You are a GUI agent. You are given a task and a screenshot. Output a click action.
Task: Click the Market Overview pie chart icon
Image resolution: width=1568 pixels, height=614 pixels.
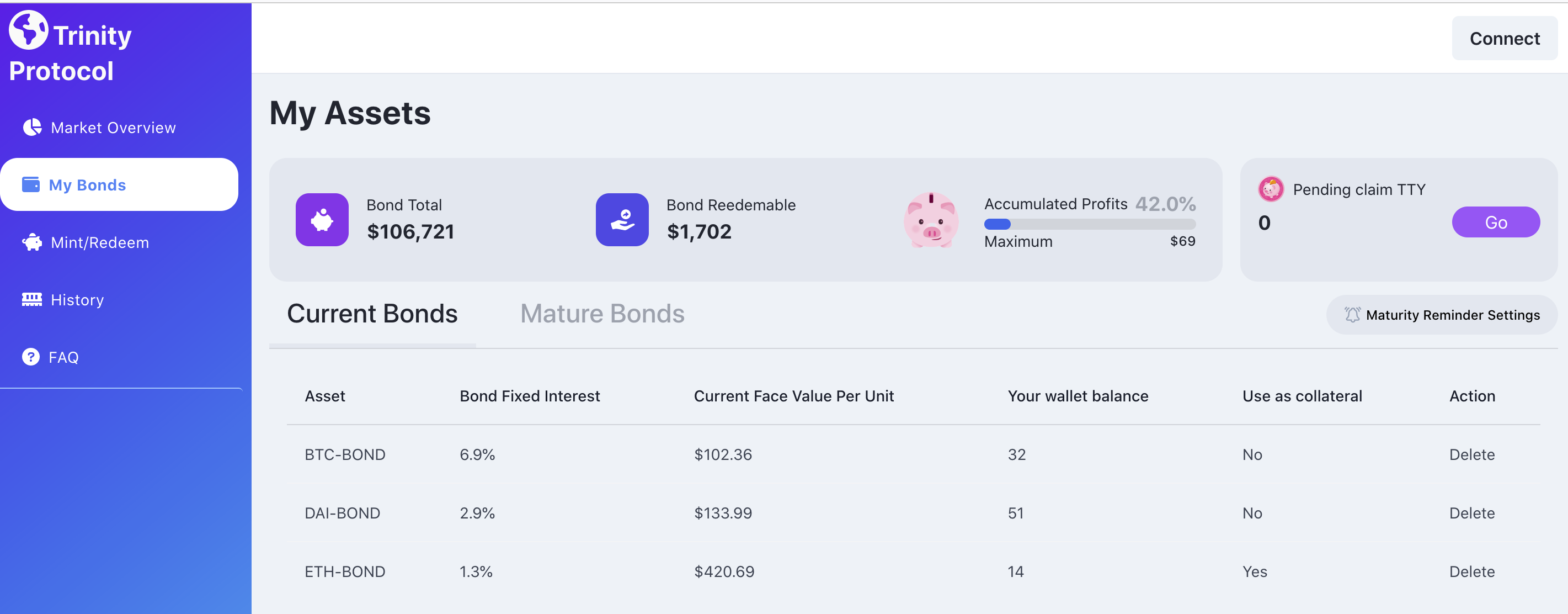[x=31, y=128]
